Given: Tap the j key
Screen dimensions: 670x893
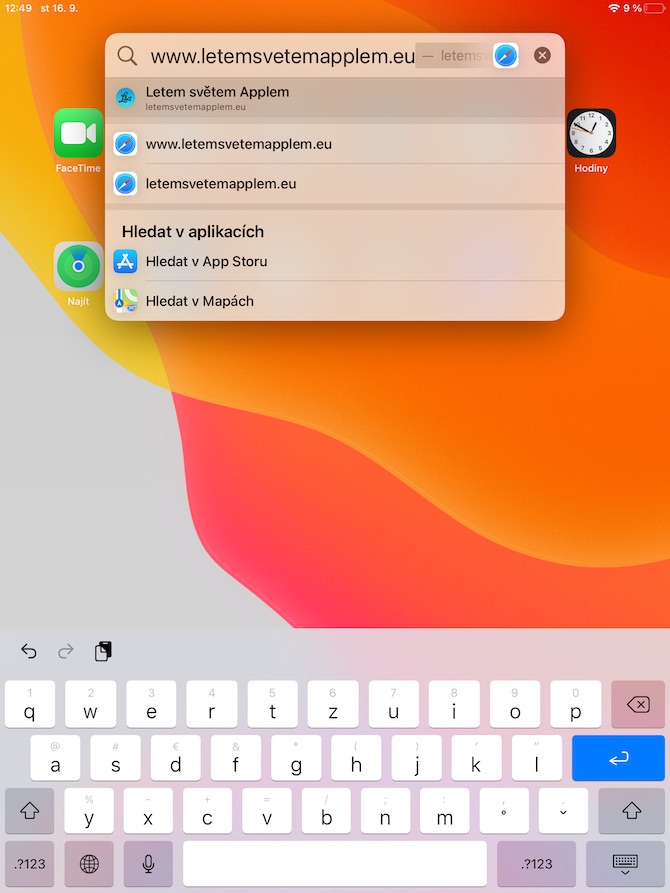Looking at the screenshot, I should 416,758.
